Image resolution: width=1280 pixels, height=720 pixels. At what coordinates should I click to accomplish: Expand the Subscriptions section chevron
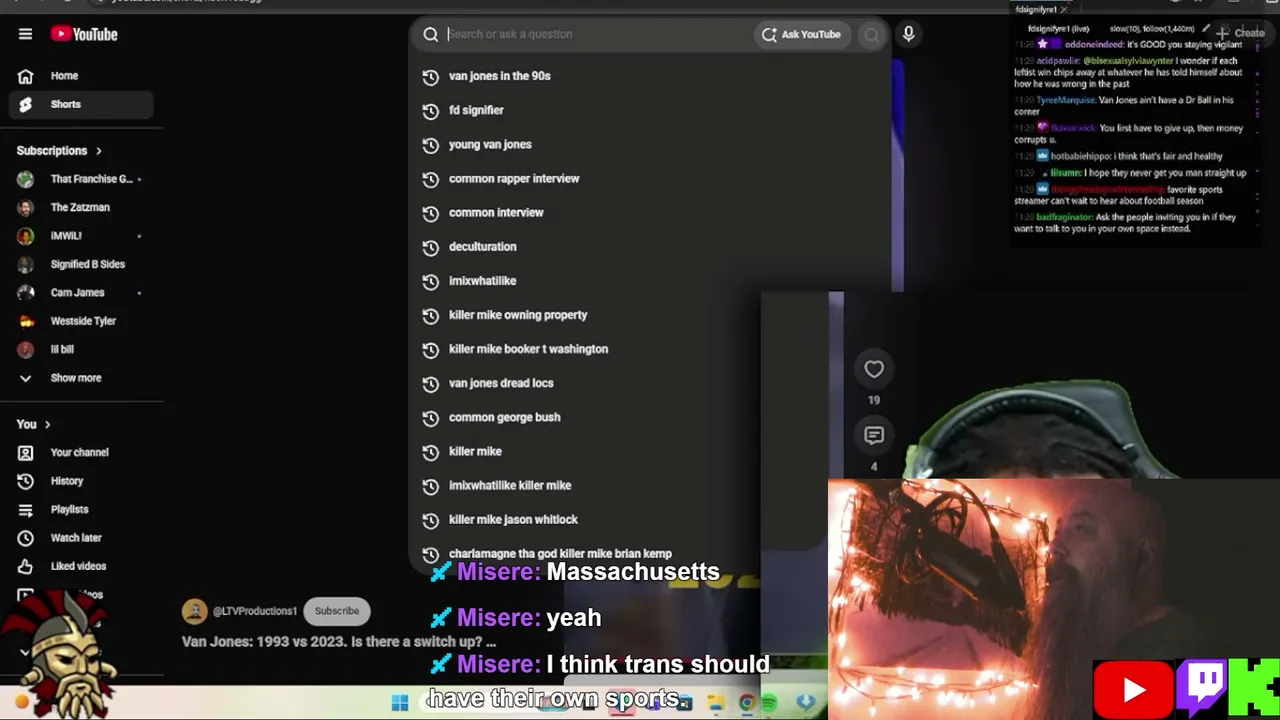[98, 151]
